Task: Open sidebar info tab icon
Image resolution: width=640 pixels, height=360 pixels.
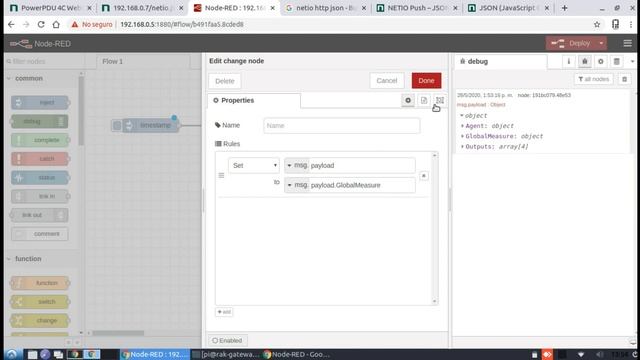Action: click(569, 61)
